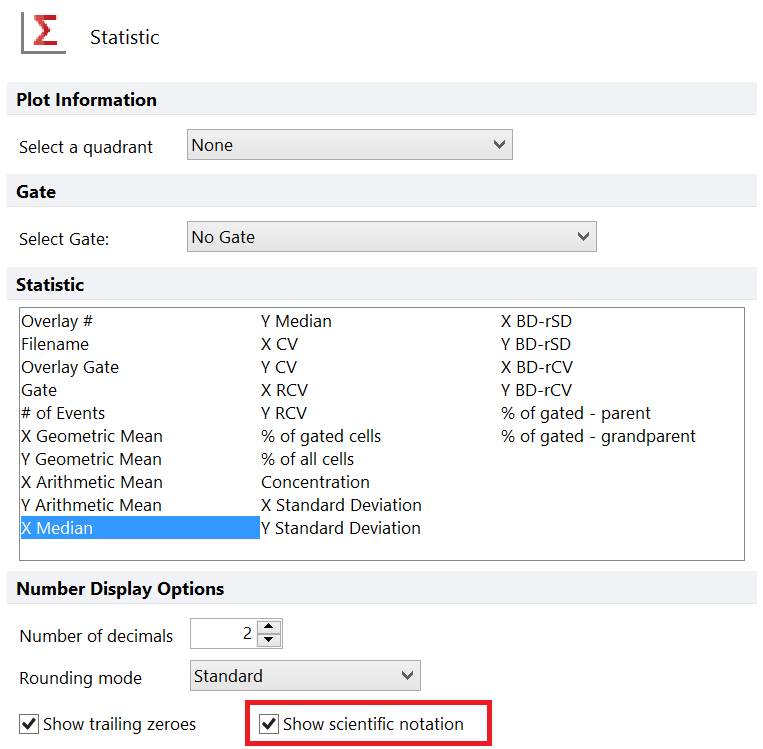Choose % of gated cells statistic
The height and width of the screenshot is (749, 763).
321,436
